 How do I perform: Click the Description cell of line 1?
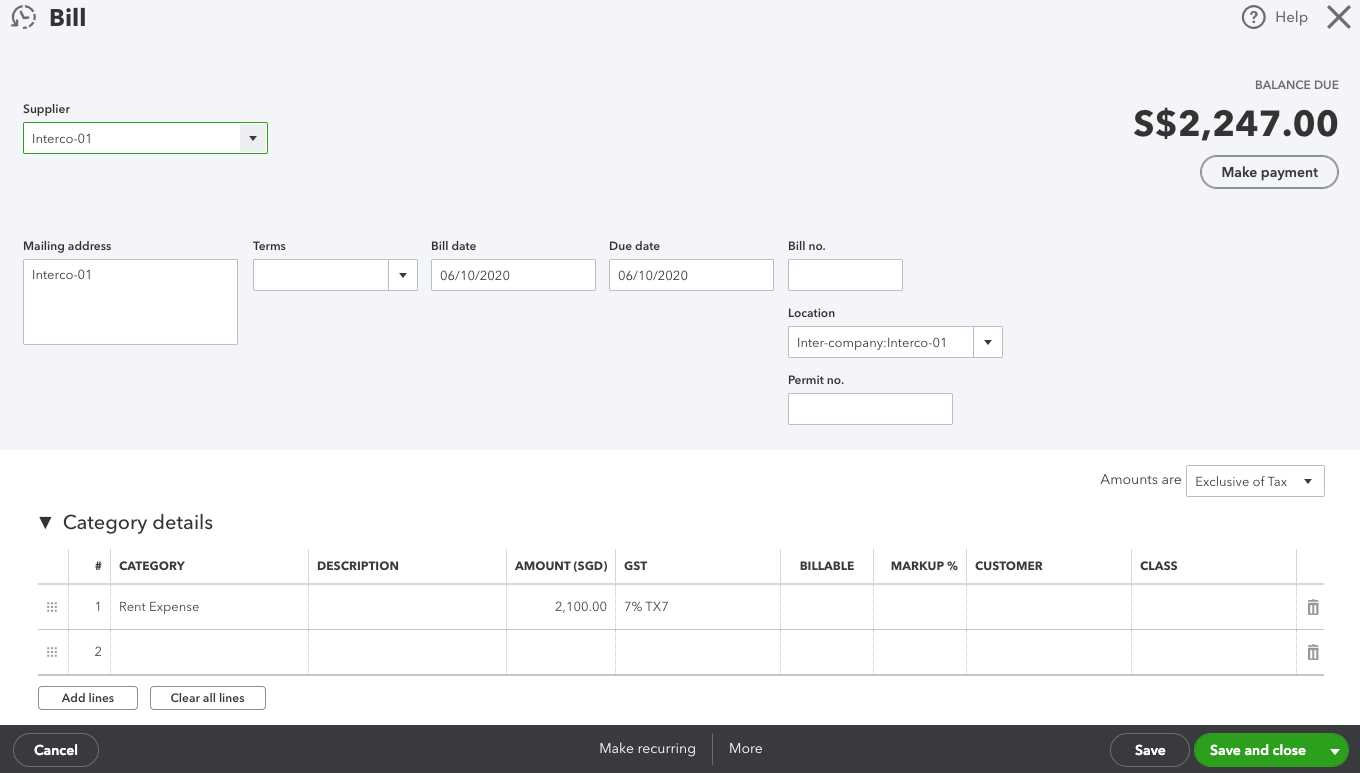tap(407, 607)
